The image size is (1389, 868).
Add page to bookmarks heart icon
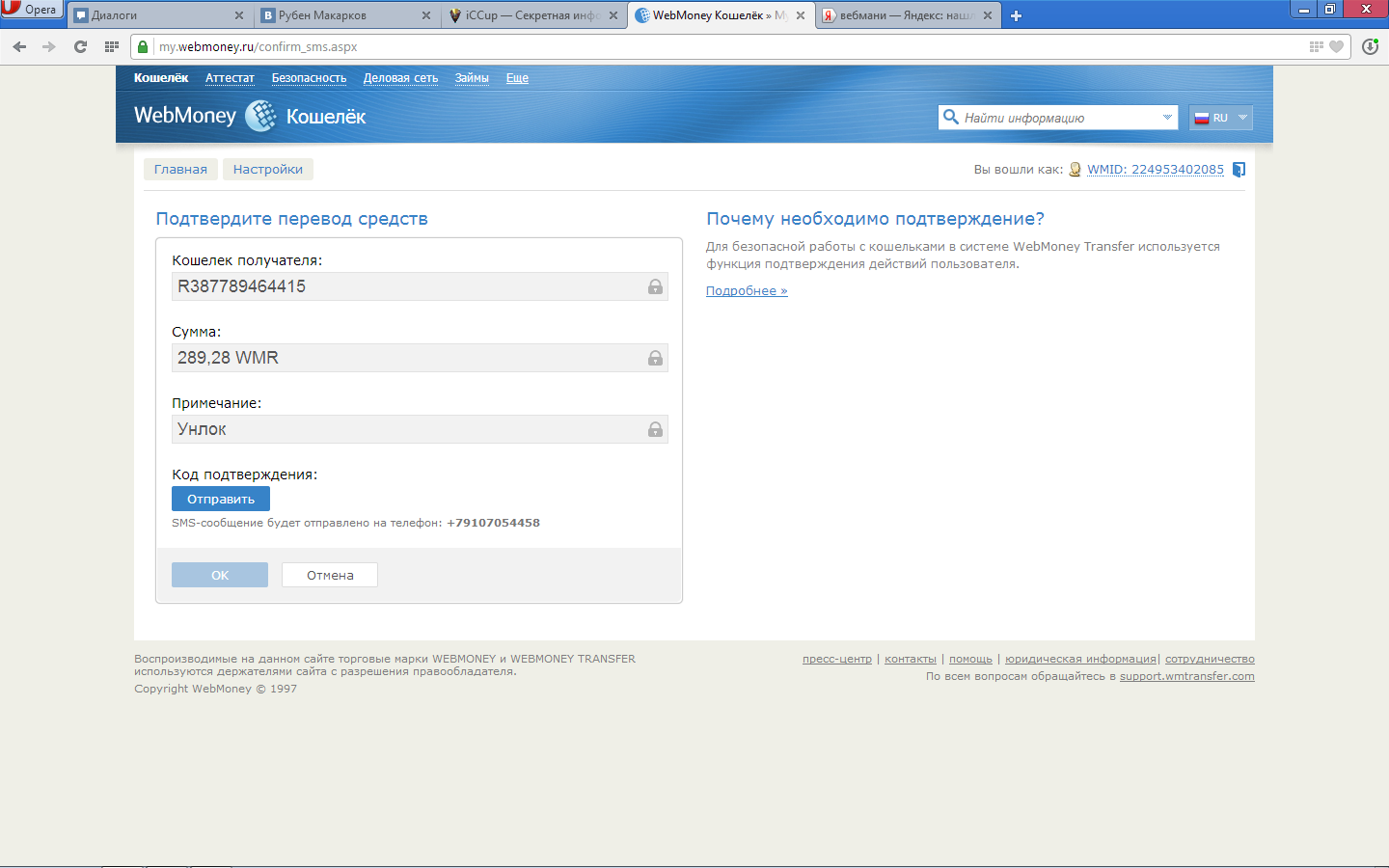[x=1336, y=46]
